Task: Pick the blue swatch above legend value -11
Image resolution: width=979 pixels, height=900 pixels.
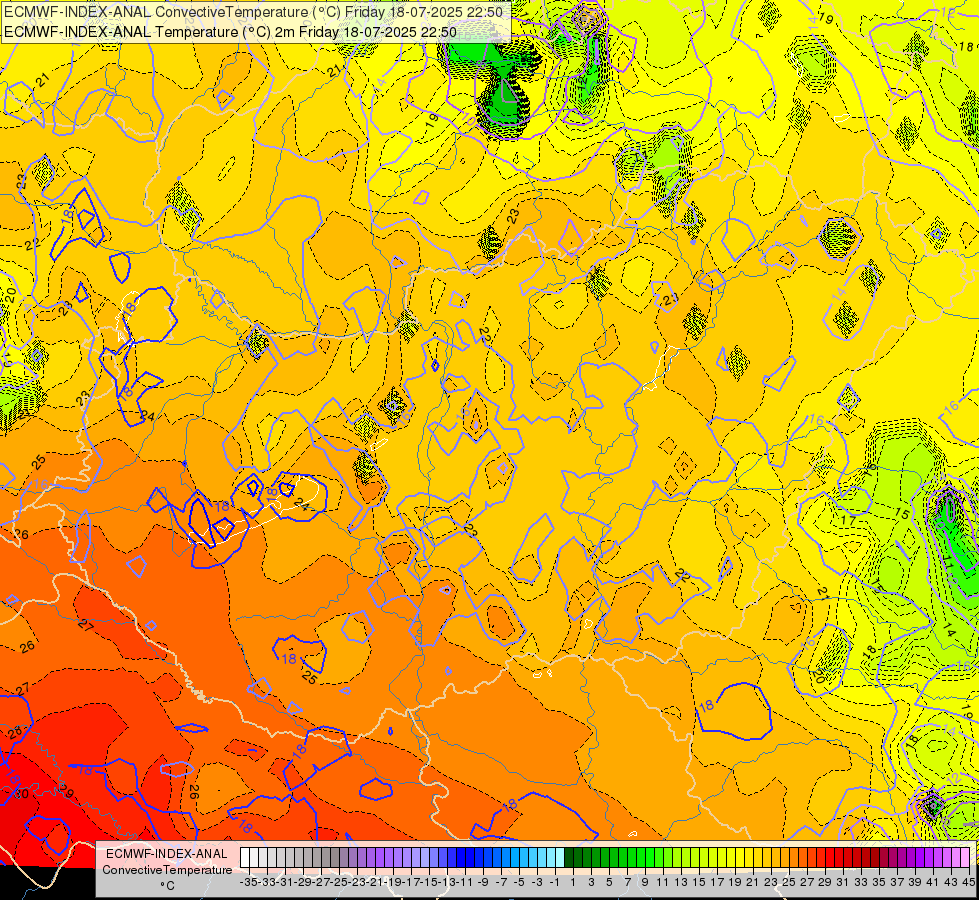Action: point(461,858)
